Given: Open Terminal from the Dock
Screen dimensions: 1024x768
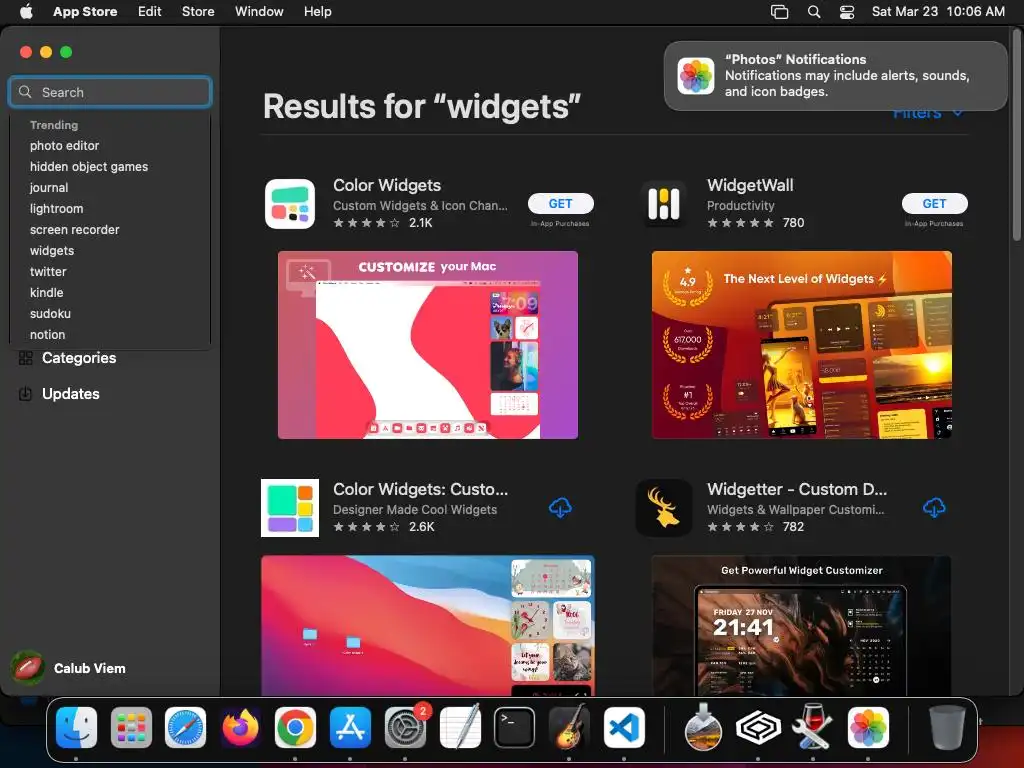Looking at the screenshot, I should point(515,728).
